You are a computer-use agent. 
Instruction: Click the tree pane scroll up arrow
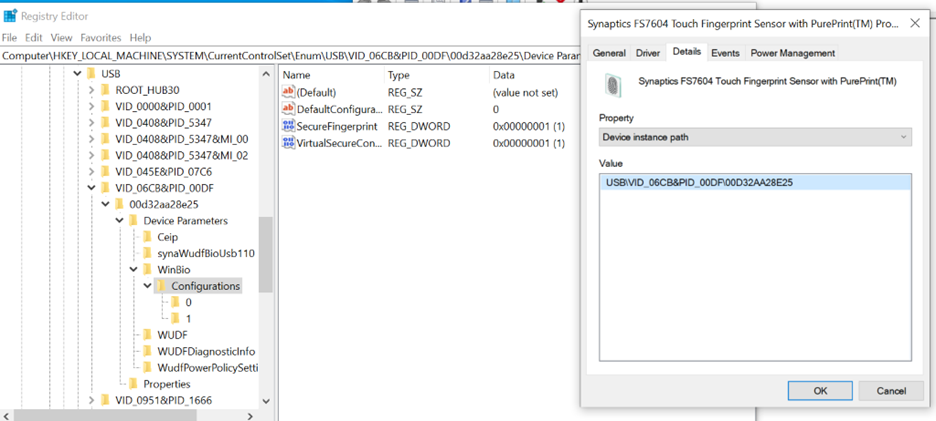tap(266, 73)
